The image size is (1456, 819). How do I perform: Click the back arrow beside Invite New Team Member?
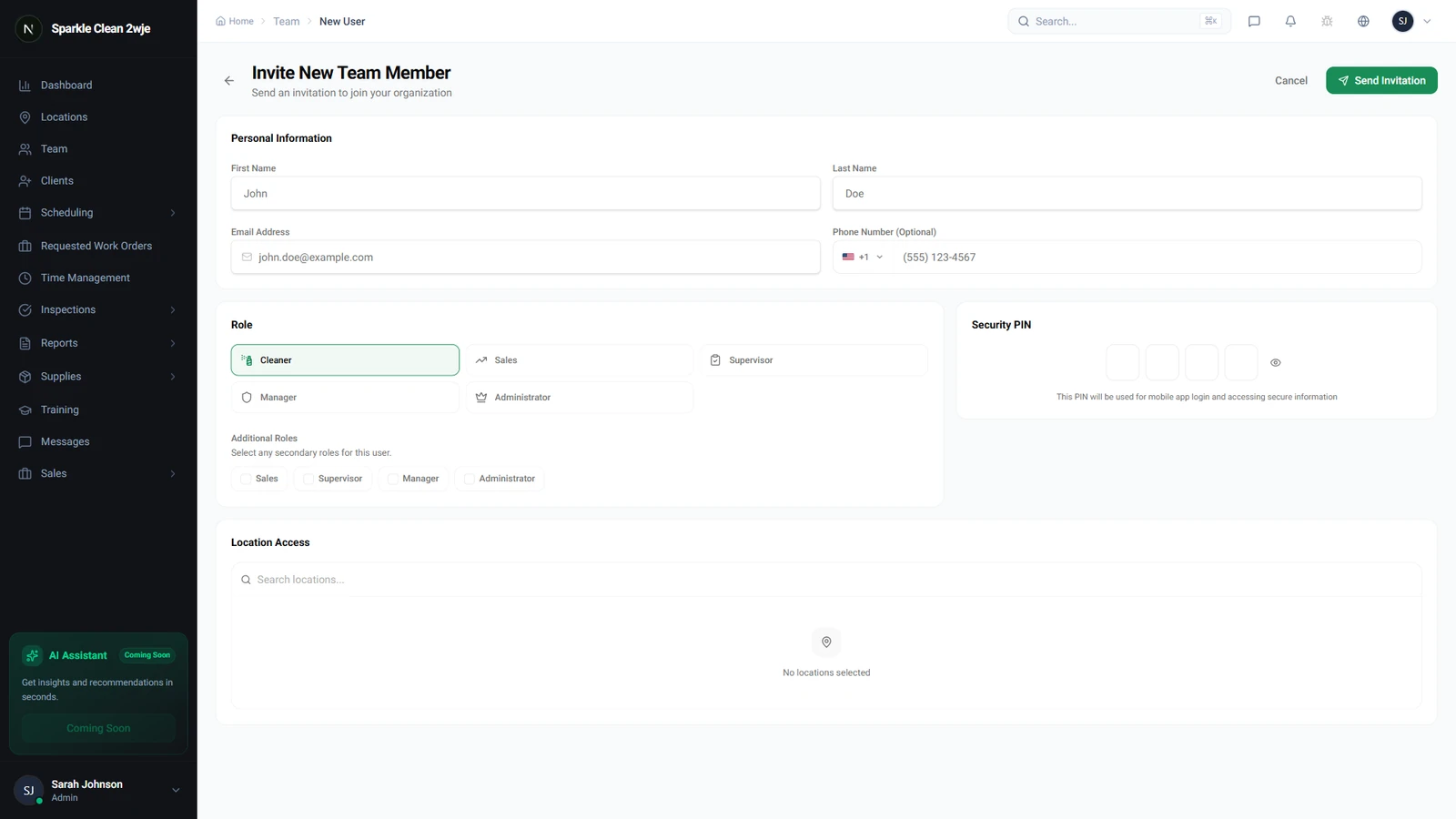tap(229, 81)
